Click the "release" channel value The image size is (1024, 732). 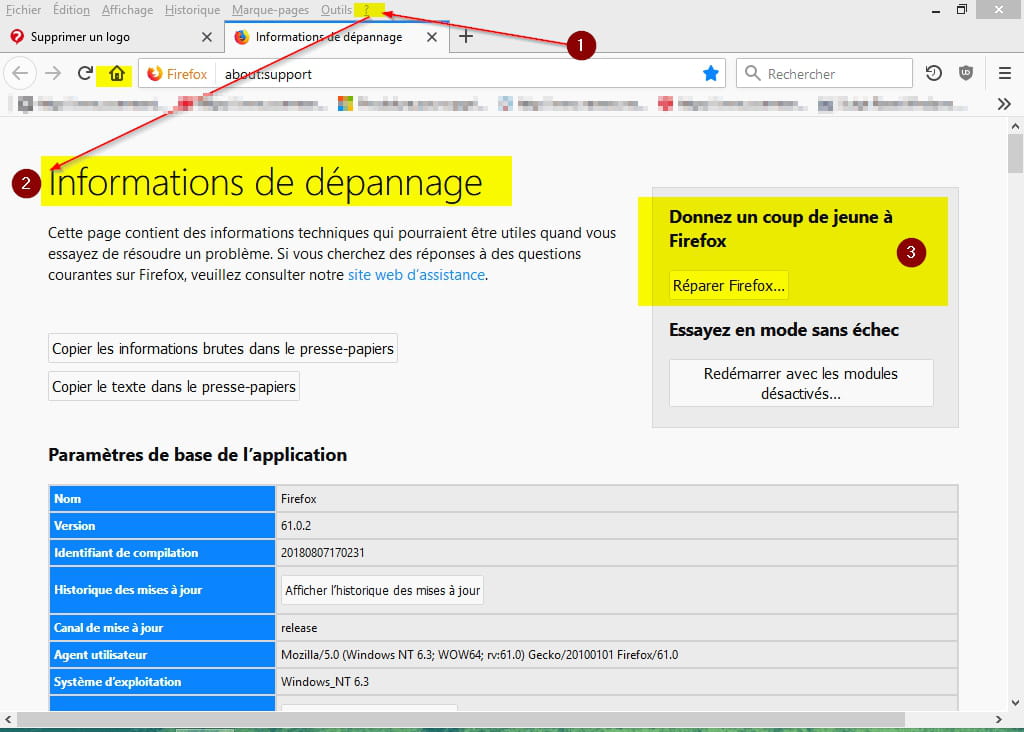coord(299,628)
